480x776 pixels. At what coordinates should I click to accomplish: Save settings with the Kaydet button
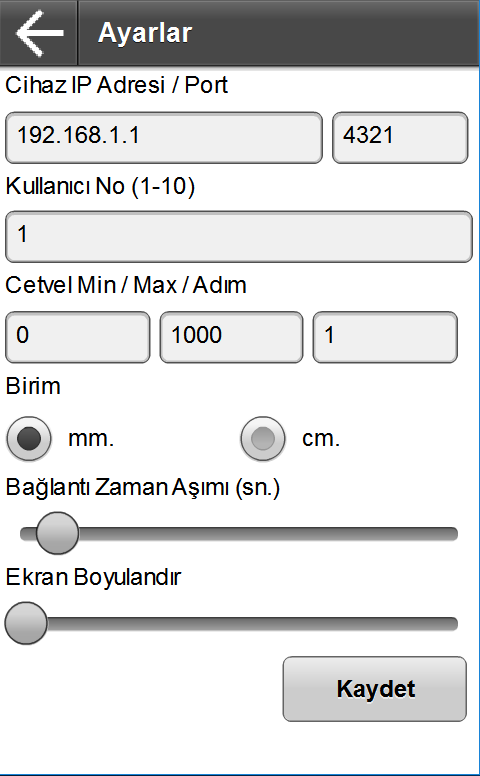[375, 689]
